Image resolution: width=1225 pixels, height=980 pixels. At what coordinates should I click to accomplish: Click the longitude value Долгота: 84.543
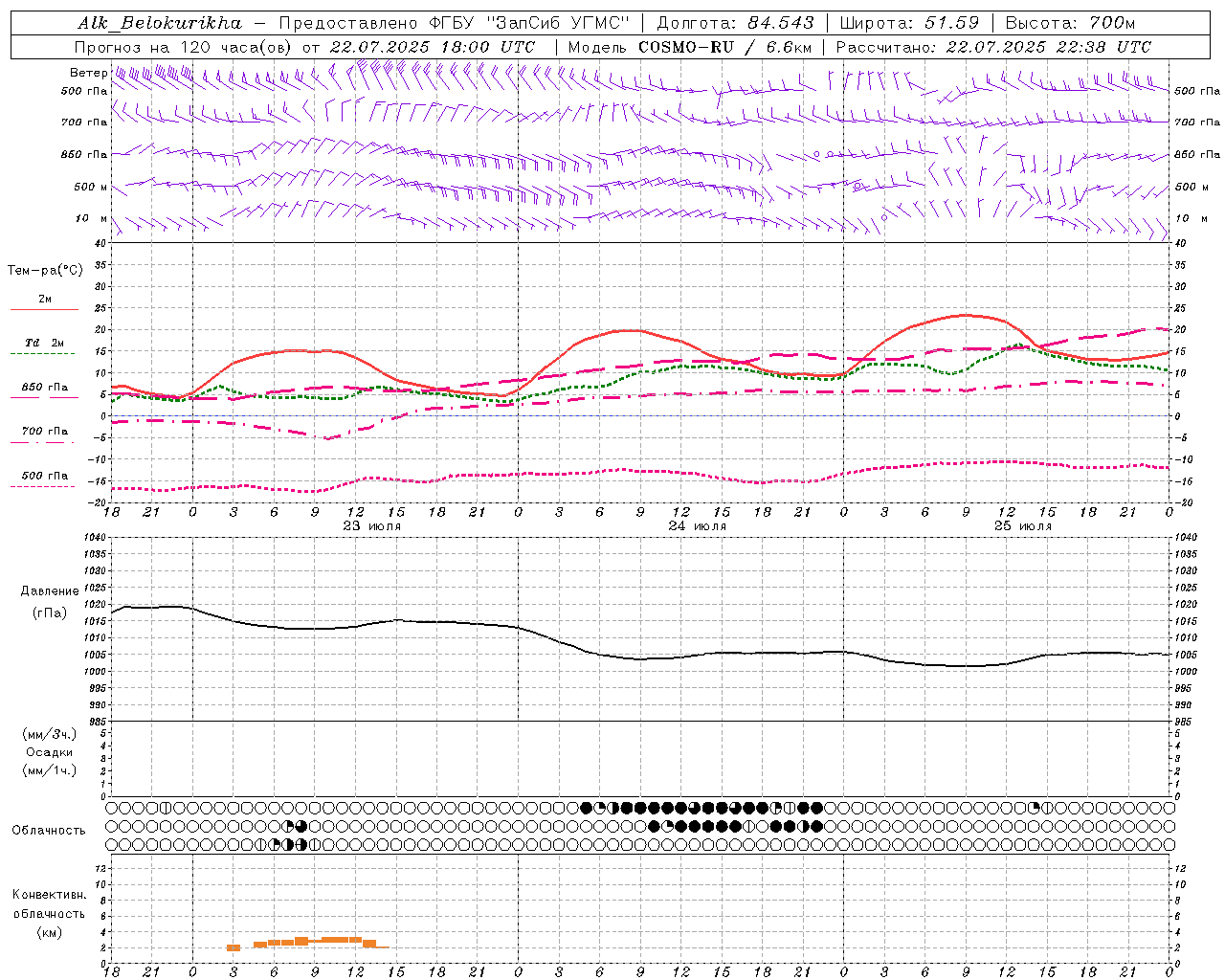(735, 23)
